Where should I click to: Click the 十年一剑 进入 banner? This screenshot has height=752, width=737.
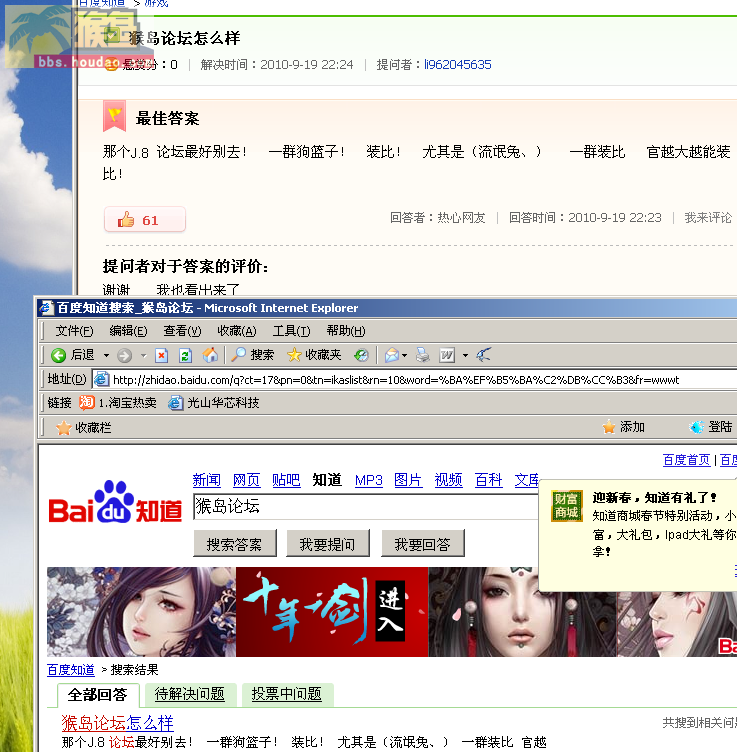click(x=332, y=611)
